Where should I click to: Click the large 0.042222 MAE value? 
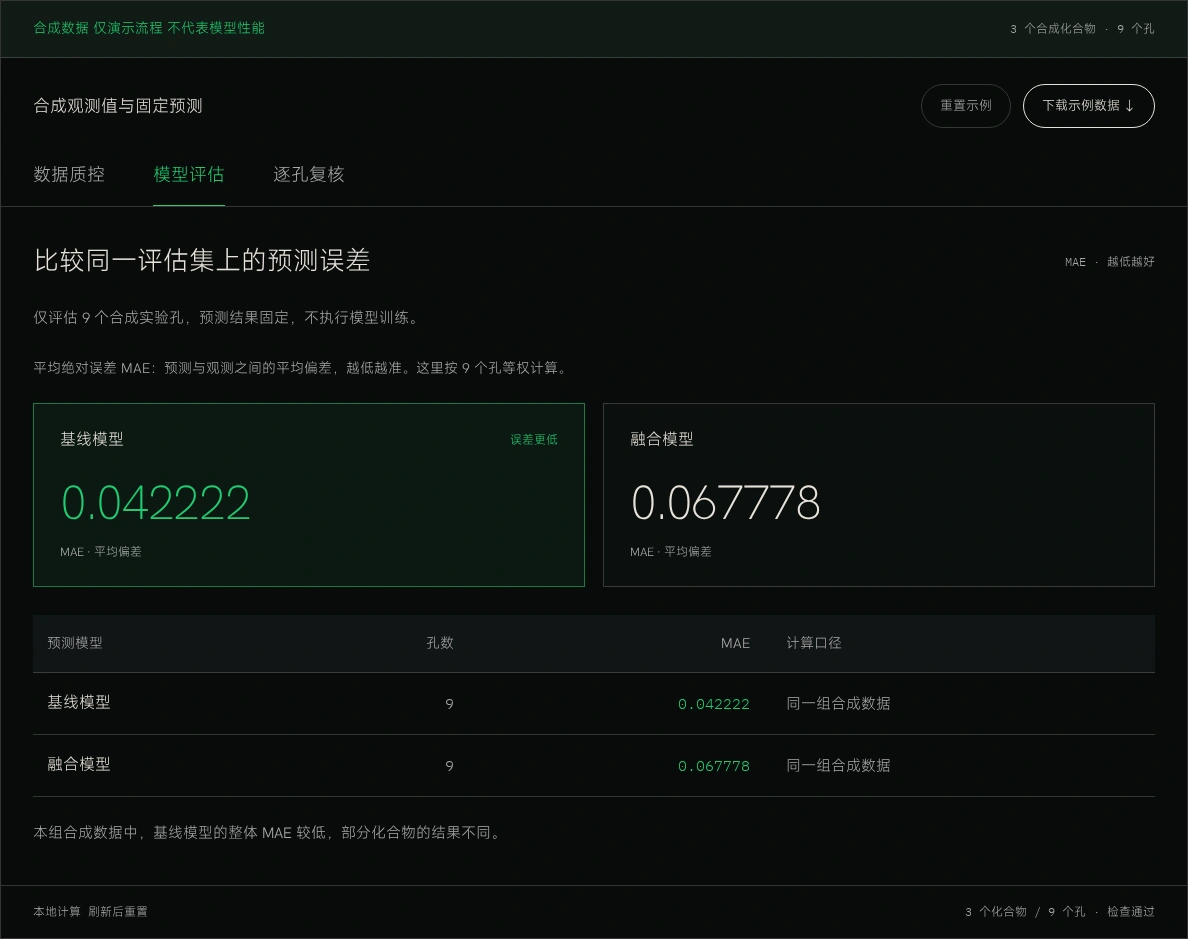click(155, 502)
